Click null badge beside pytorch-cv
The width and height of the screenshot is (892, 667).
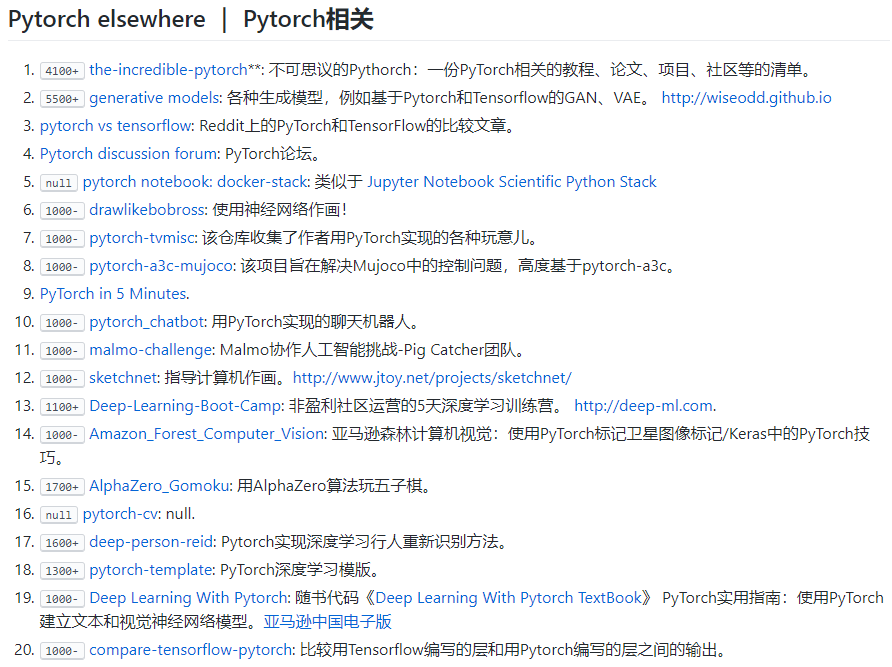point(59,514)
